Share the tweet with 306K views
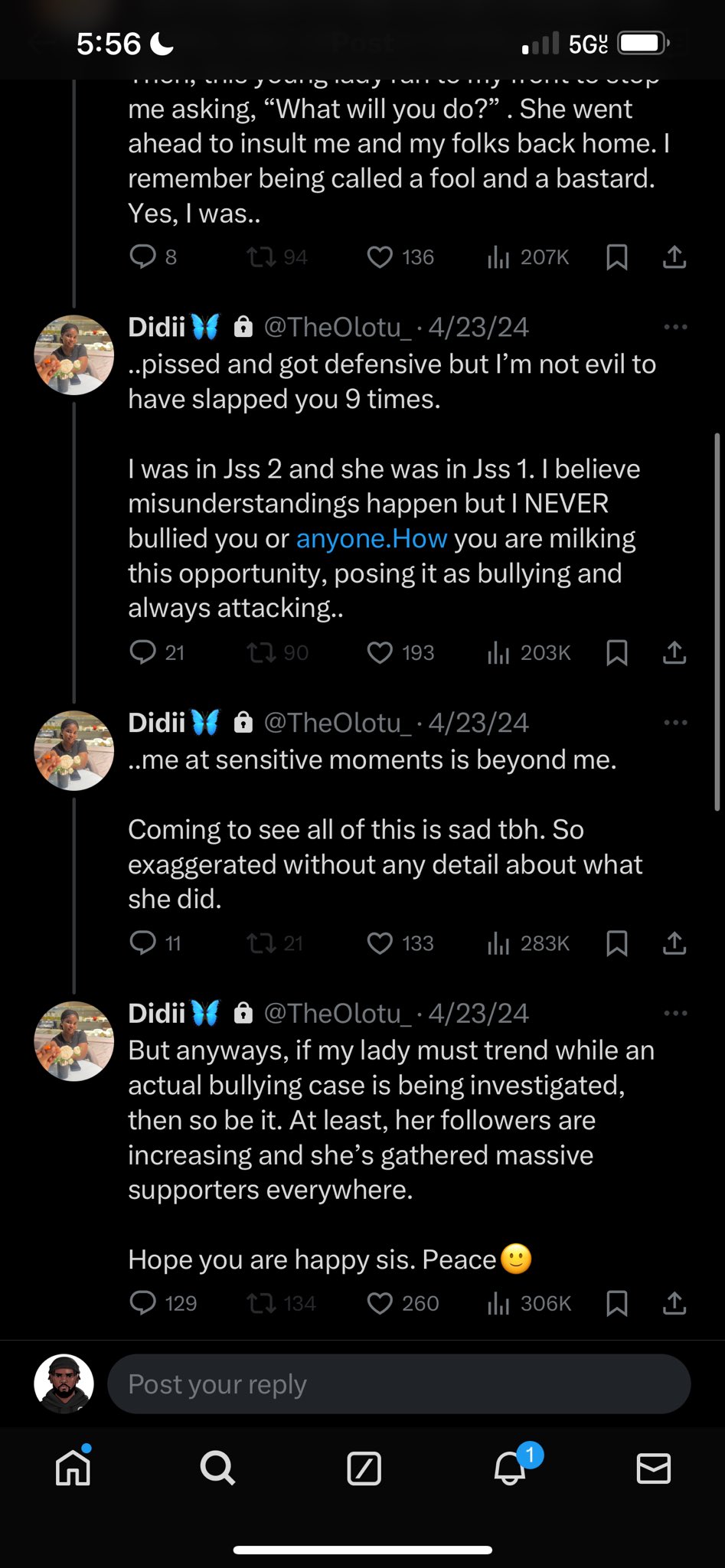 tap(674, 1303)
